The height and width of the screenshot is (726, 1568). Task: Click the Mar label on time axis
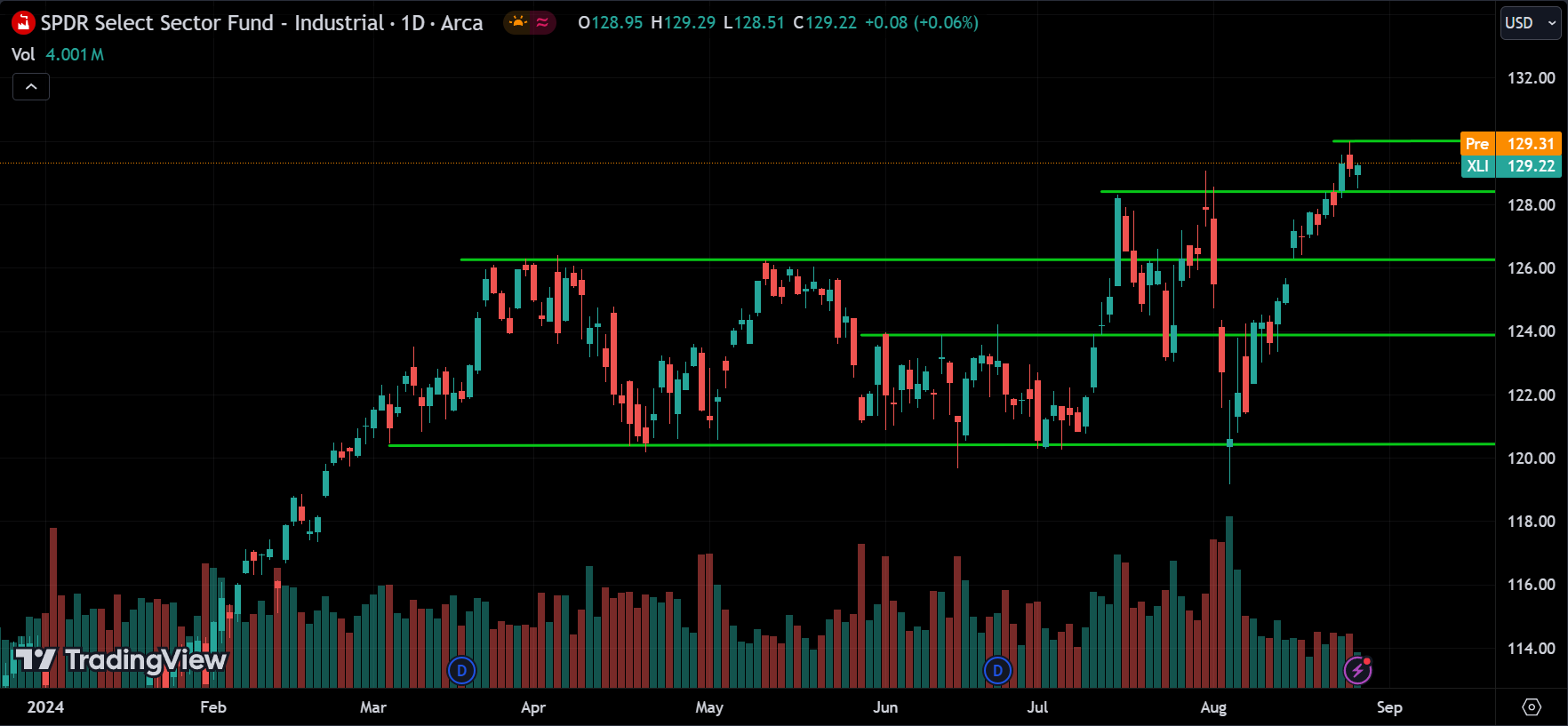click(373, 707)
